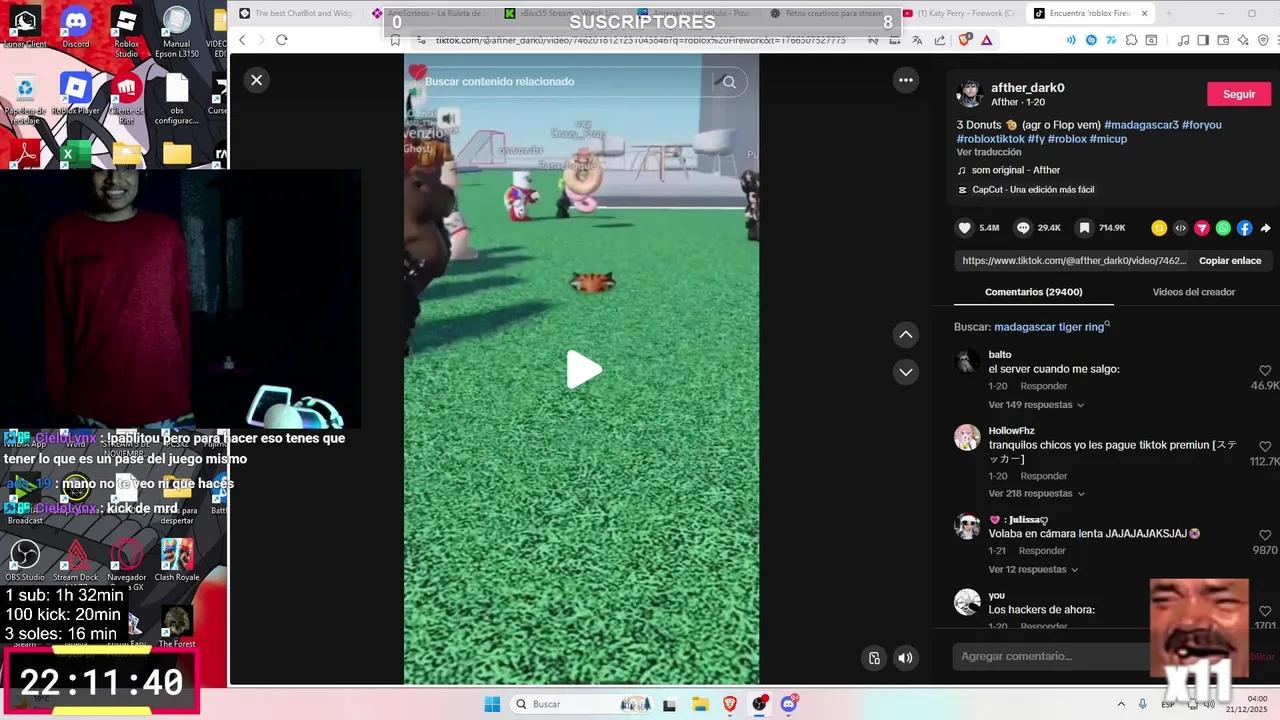Send to friends with red paper-plane icon
The image size is (1280, 720).
coord(1202,228)
